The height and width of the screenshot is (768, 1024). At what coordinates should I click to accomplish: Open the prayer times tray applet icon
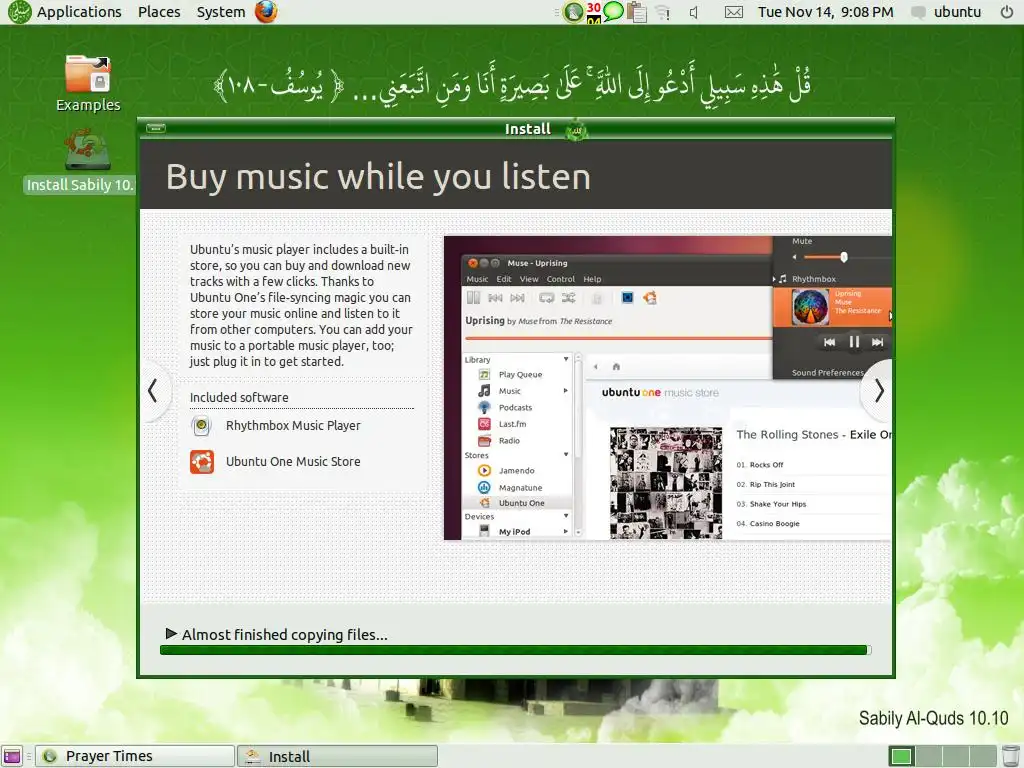(573, 12)
